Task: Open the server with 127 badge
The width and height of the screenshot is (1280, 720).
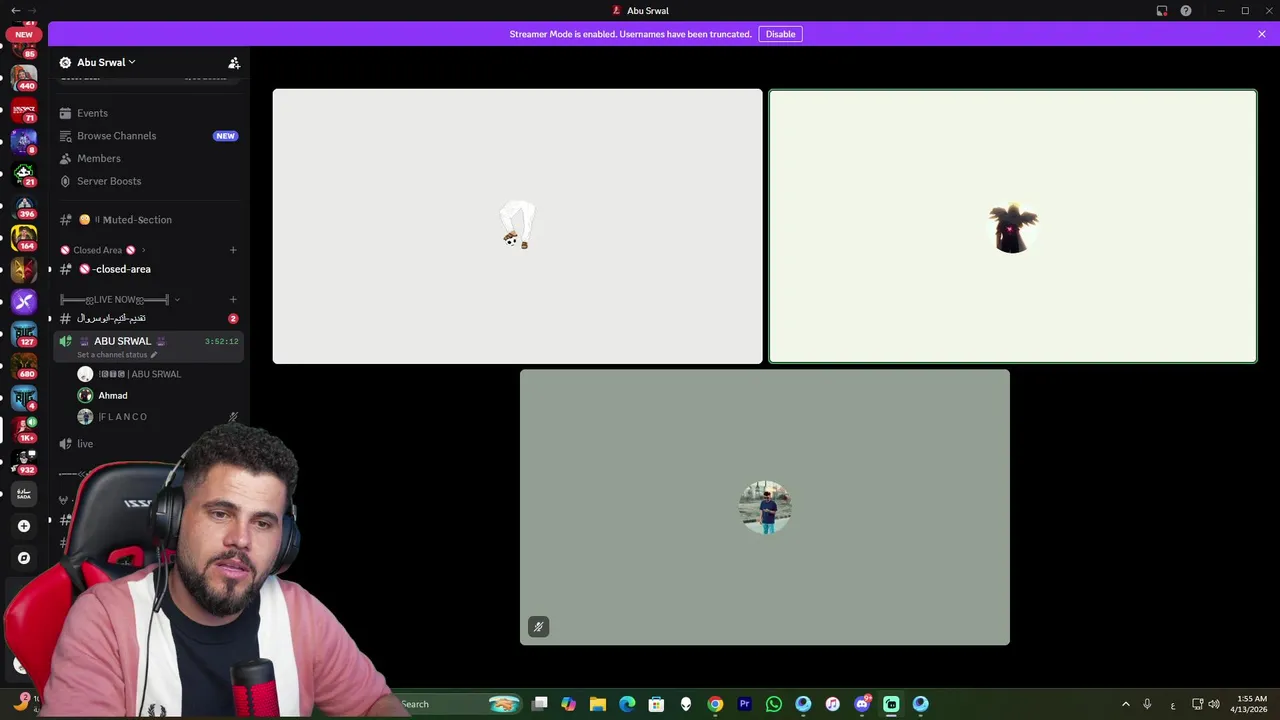Action: [24, 333]
